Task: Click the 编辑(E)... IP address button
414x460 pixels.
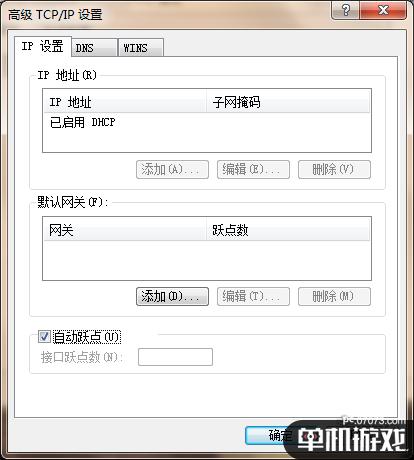Action: (x=253, y=170)
